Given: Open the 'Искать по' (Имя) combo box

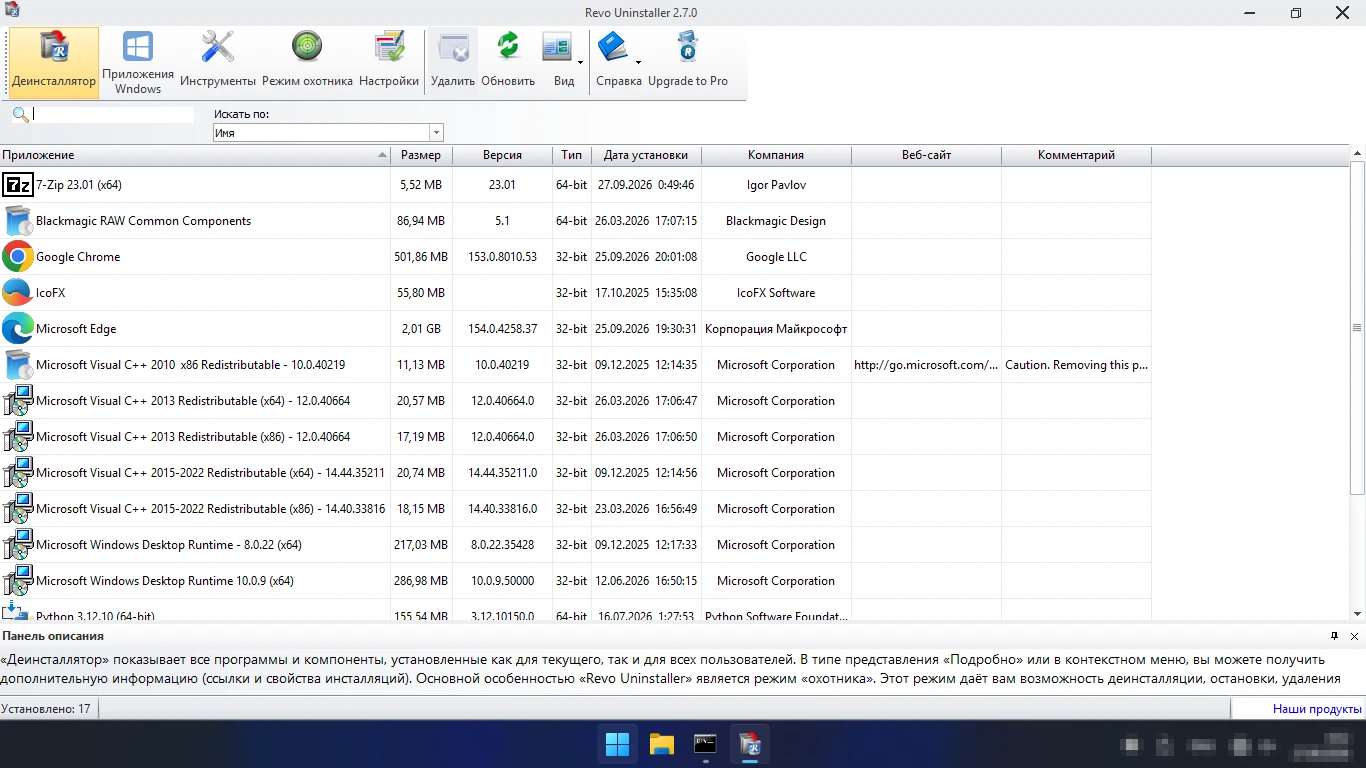Looking at the screenshot, I should [x=328, y=133].
